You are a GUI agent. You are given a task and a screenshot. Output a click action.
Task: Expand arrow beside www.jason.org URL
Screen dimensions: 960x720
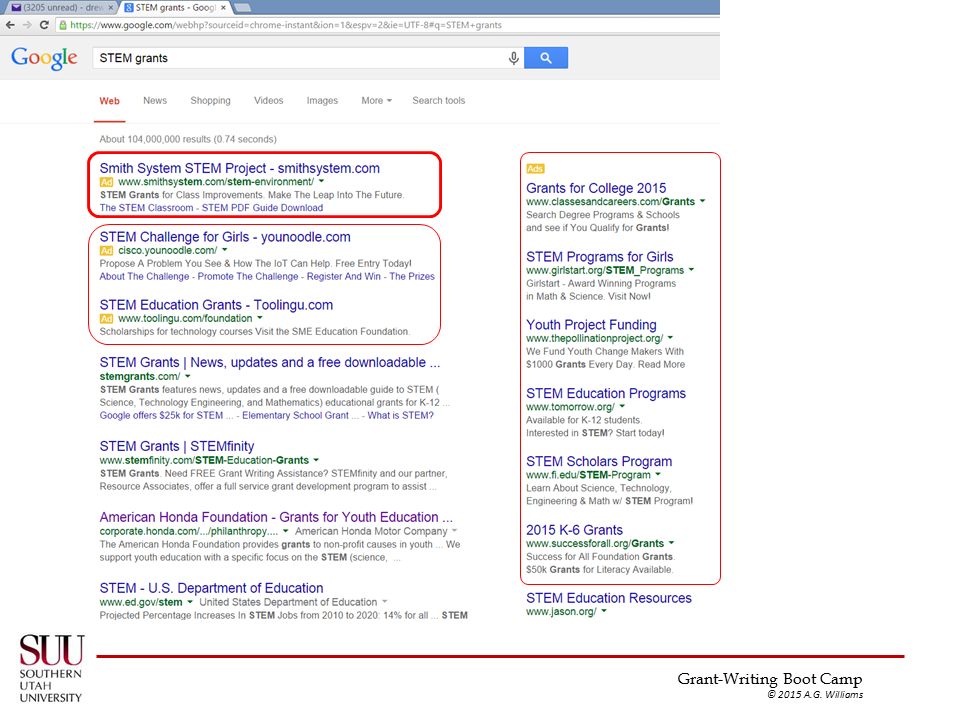point(604,611)
